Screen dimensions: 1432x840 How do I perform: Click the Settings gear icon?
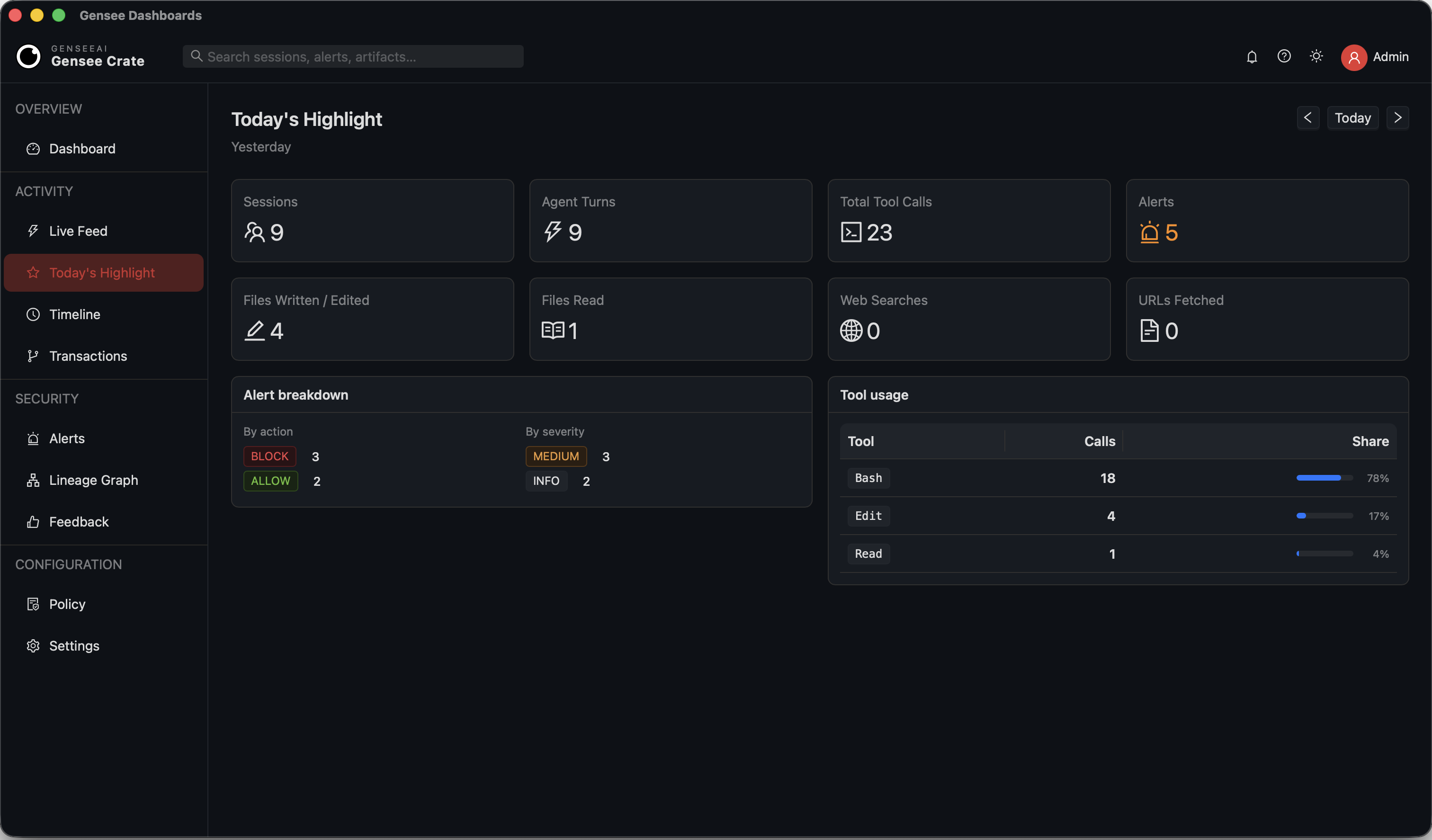(33, 646)
